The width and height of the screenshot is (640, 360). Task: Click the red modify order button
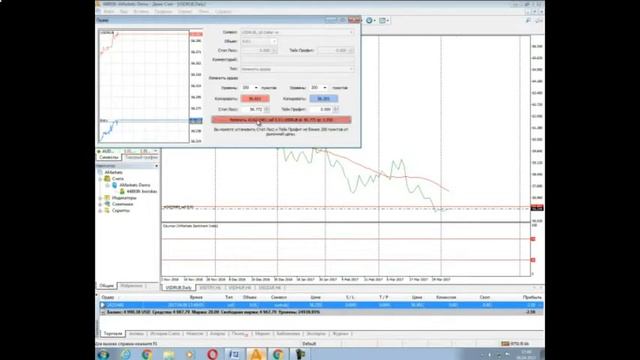coord(281,120)
